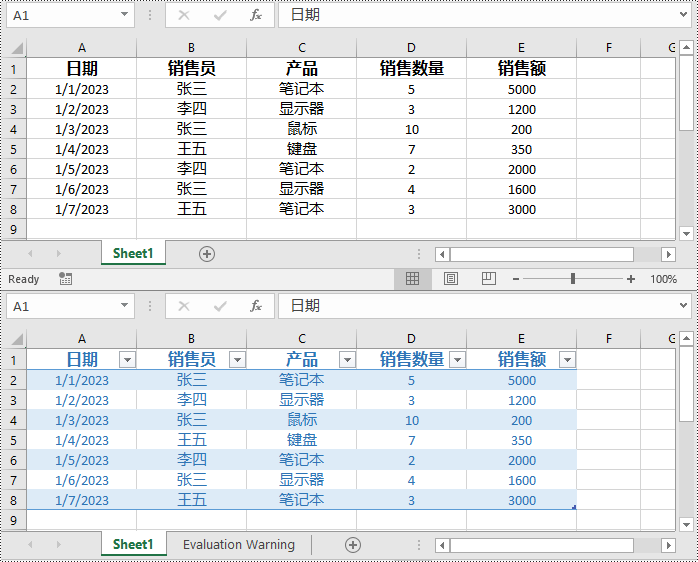Select Sheet1 tab in top window

(133, 253)
